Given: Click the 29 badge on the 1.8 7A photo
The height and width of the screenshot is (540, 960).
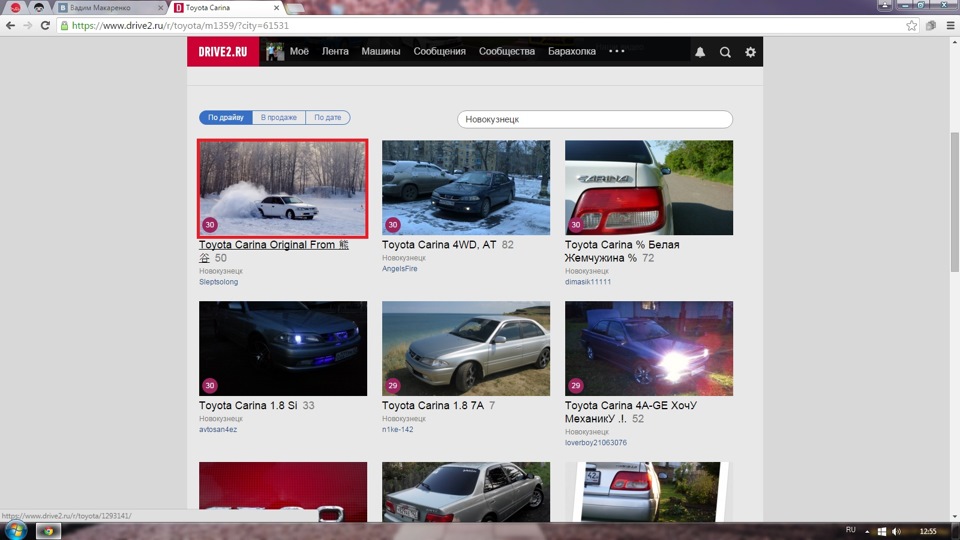Looking at the screenshot, I should point(393,386).
